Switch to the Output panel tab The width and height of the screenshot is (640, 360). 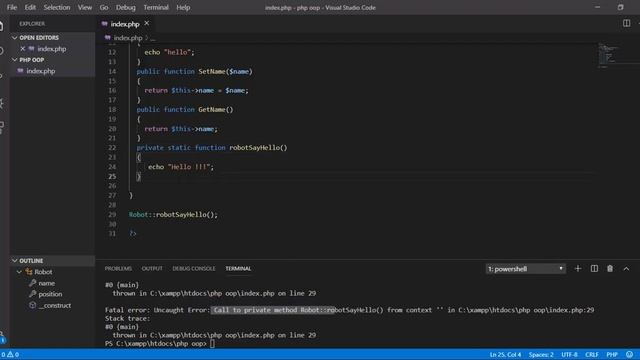152,269
